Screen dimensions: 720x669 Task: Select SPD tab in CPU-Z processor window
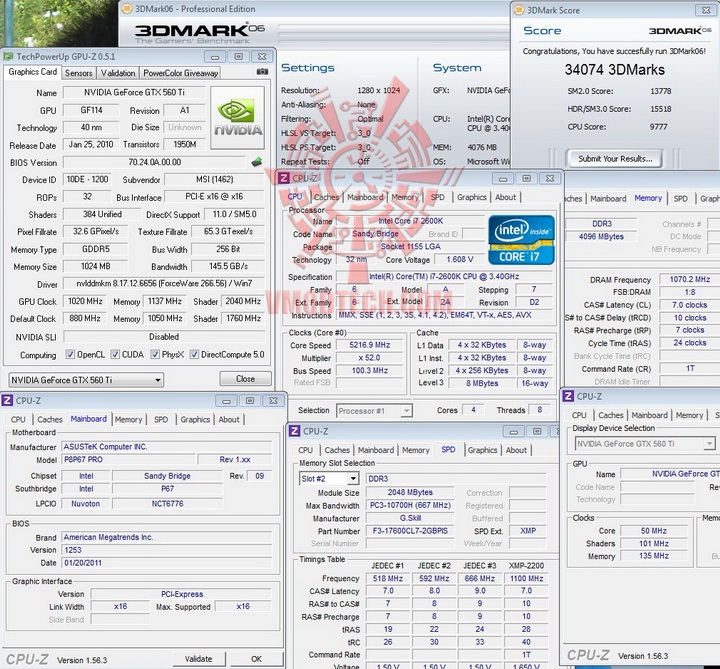point(438,197)
